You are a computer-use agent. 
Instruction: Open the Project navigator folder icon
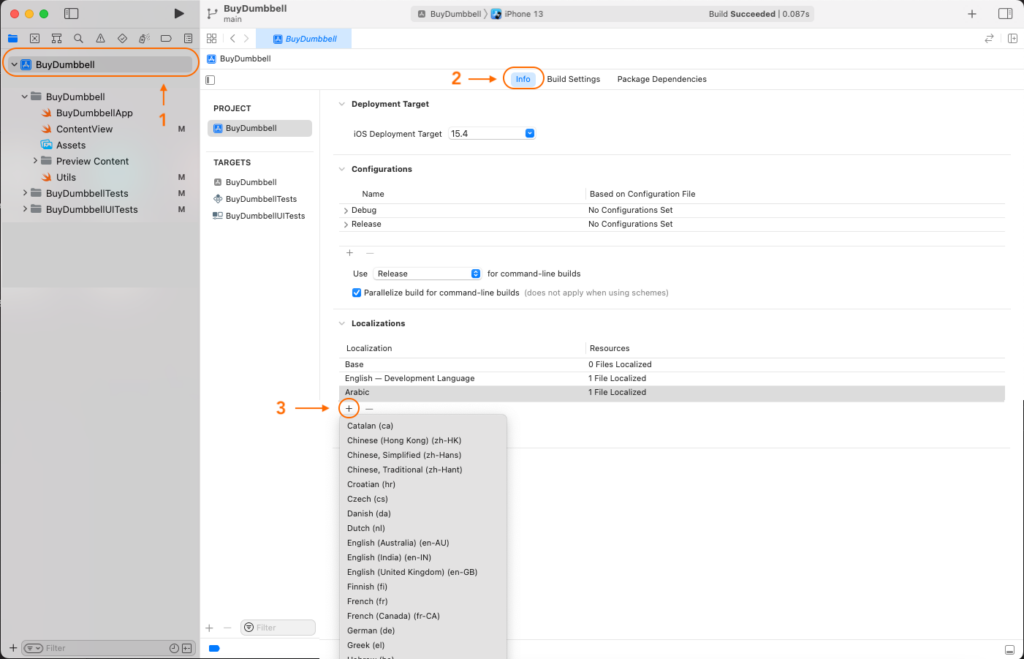(12, 39)
